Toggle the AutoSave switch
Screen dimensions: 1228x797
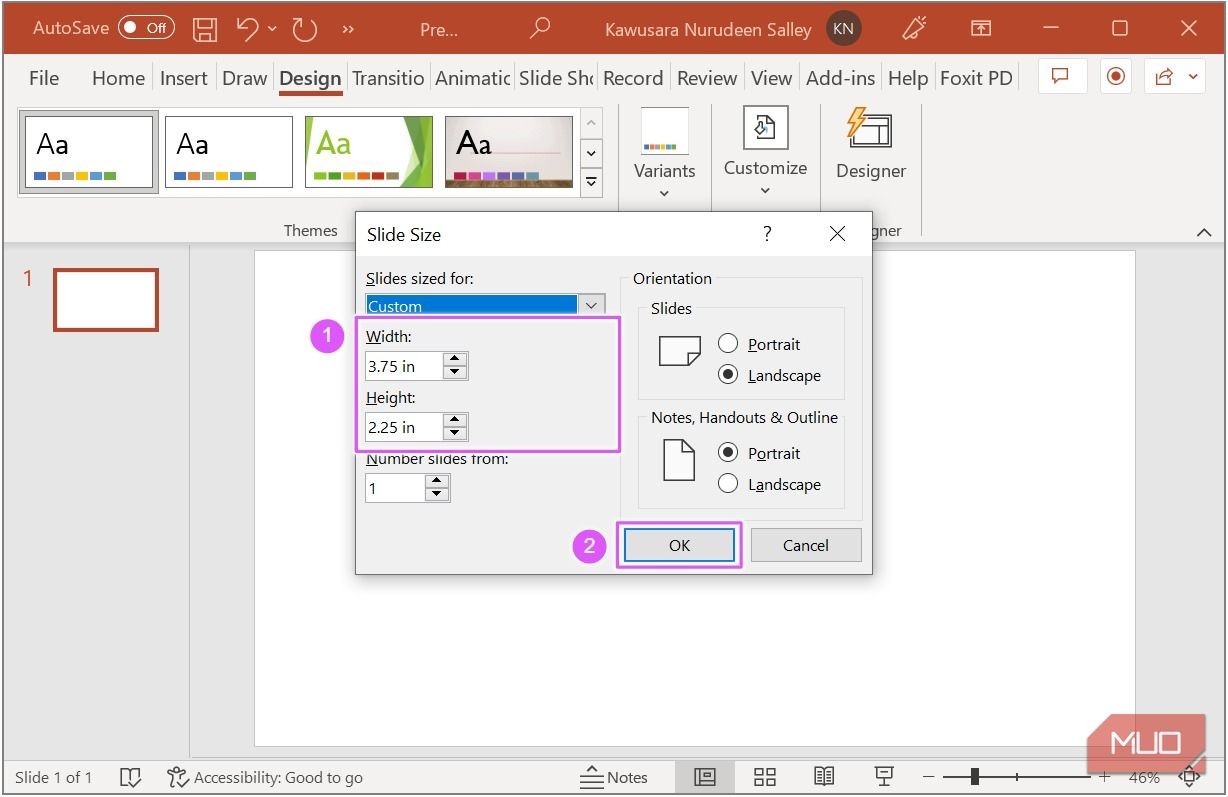146,28
